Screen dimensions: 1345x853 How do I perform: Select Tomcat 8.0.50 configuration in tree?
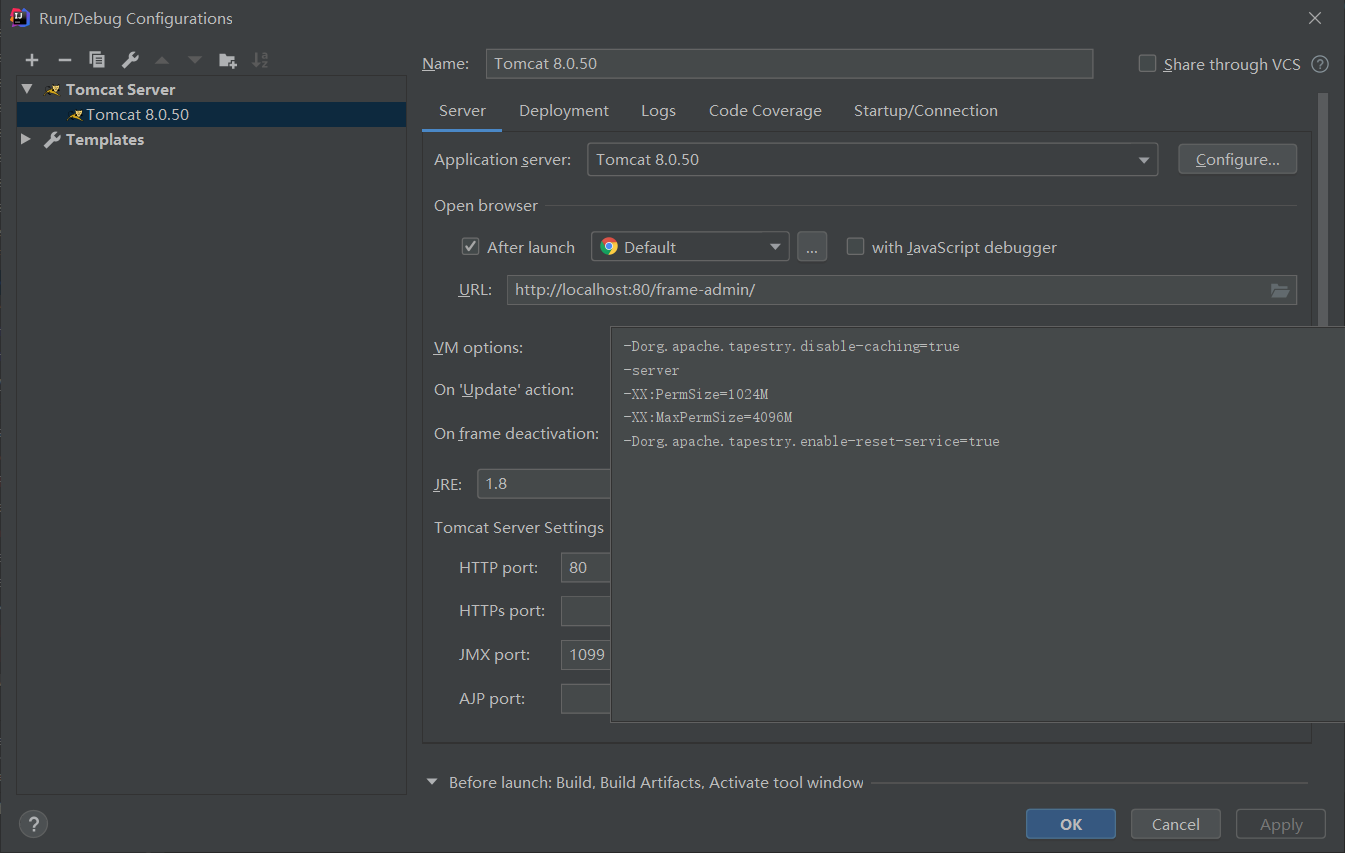(211, 114)
